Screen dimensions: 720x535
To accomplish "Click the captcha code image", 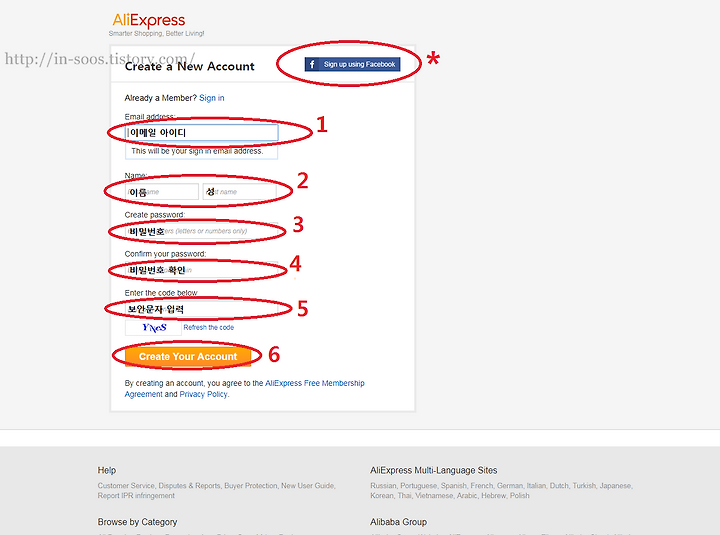I will (x=153, y=327).
